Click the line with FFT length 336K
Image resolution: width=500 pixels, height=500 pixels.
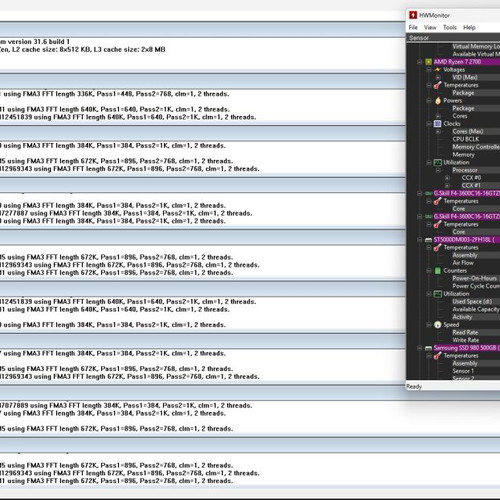click(x=115, y=94)
